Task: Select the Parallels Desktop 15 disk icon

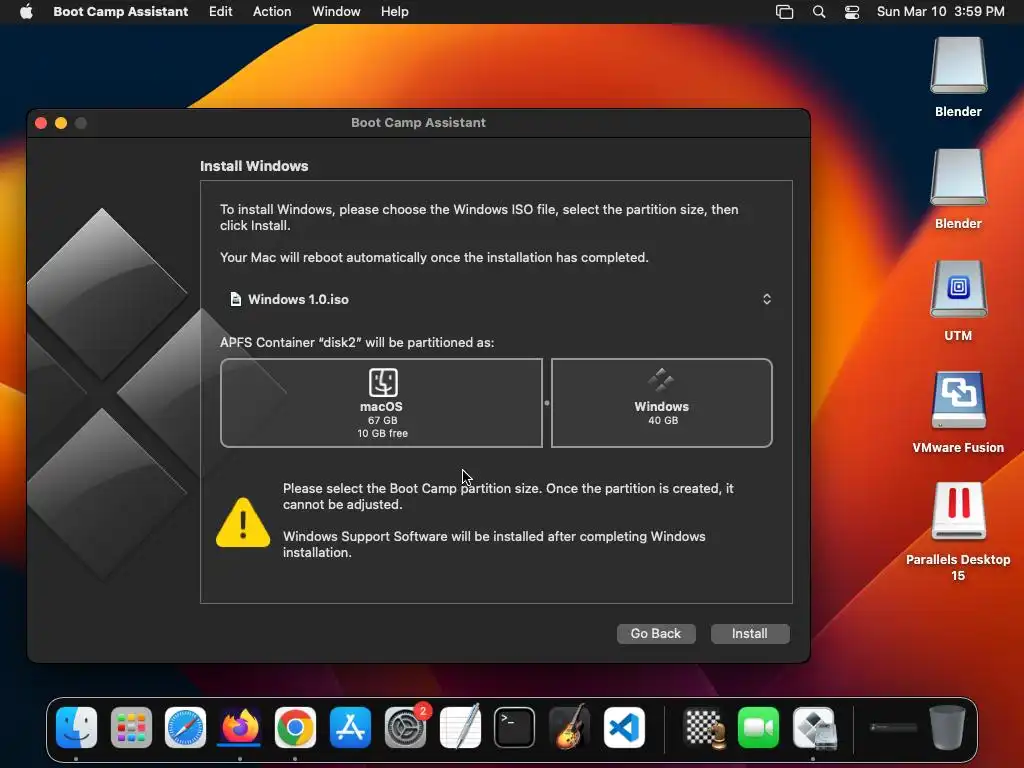Action: tap(958, 511)
